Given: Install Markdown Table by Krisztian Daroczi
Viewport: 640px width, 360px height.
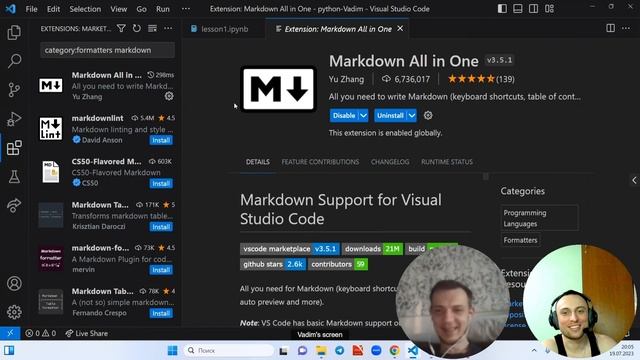Looking at the screenshot, I should pyautogui.click(x=161, y=227).
